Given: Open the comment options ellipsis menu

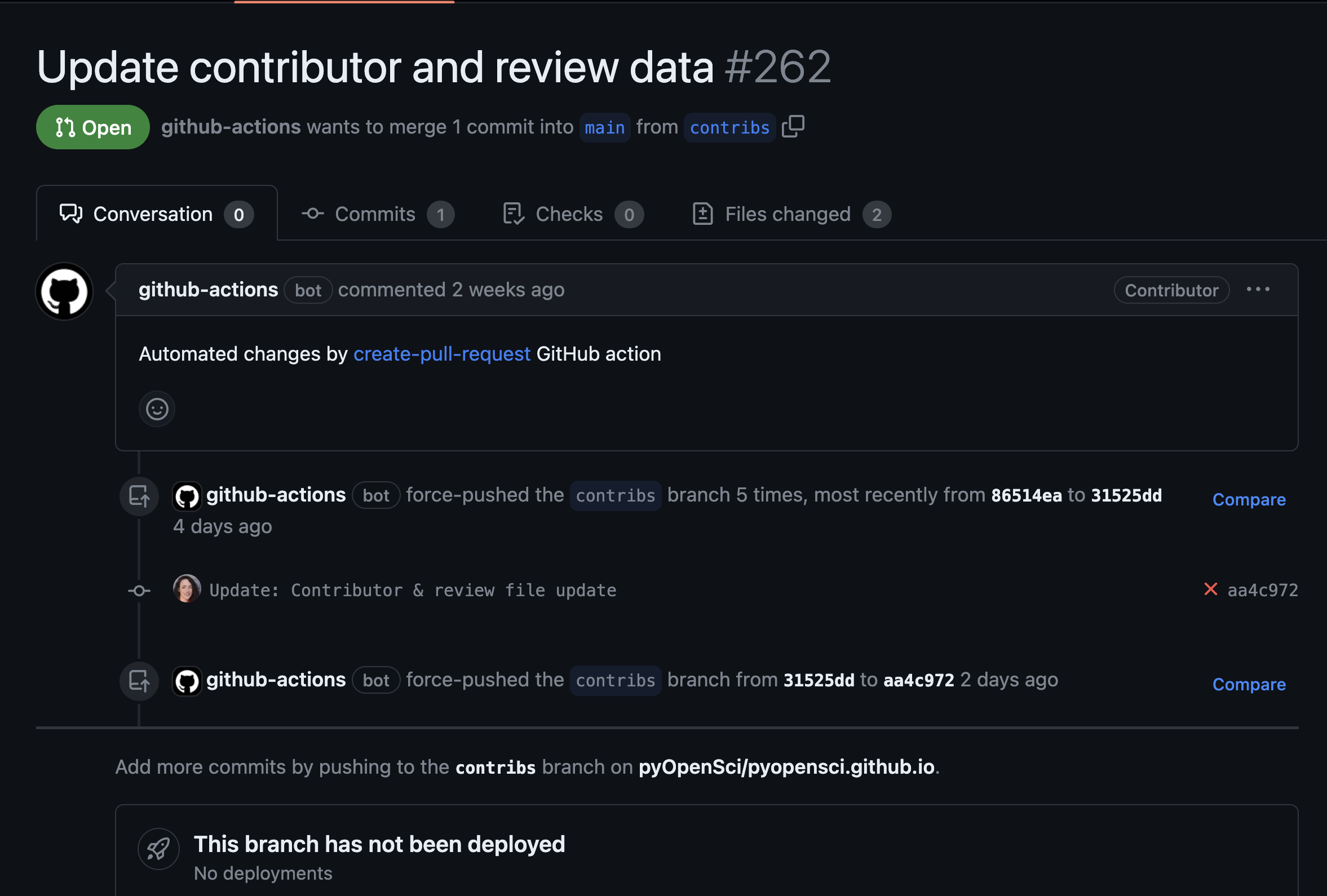Looking at the screenshot, I should tap(1258, 289).
